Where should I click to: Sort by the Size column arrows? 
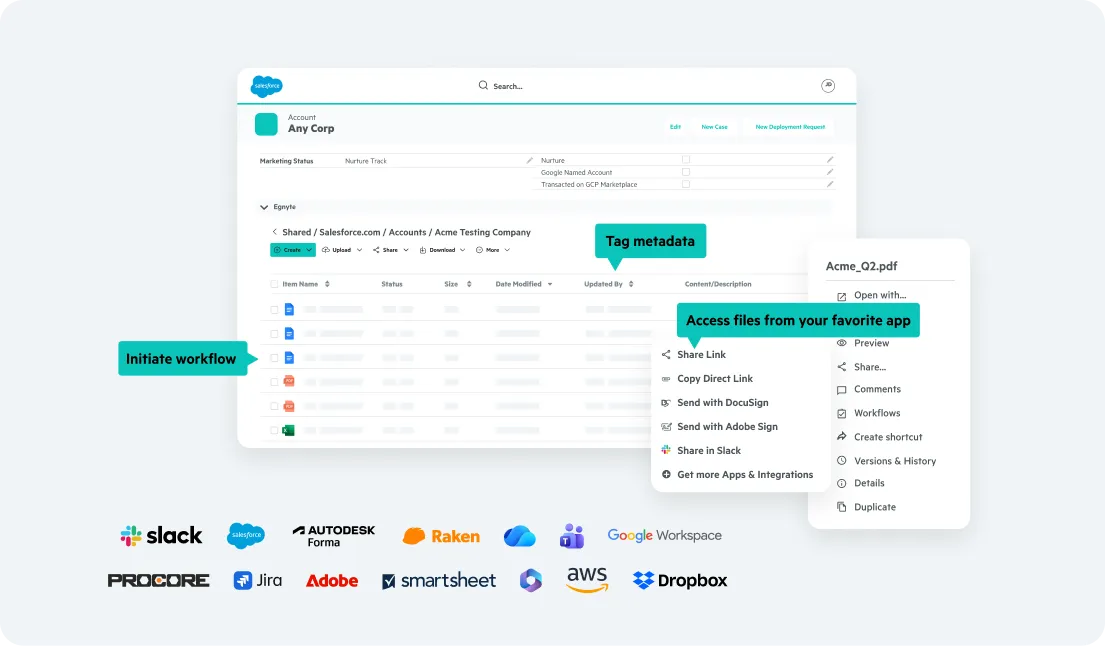click(469, 285)
